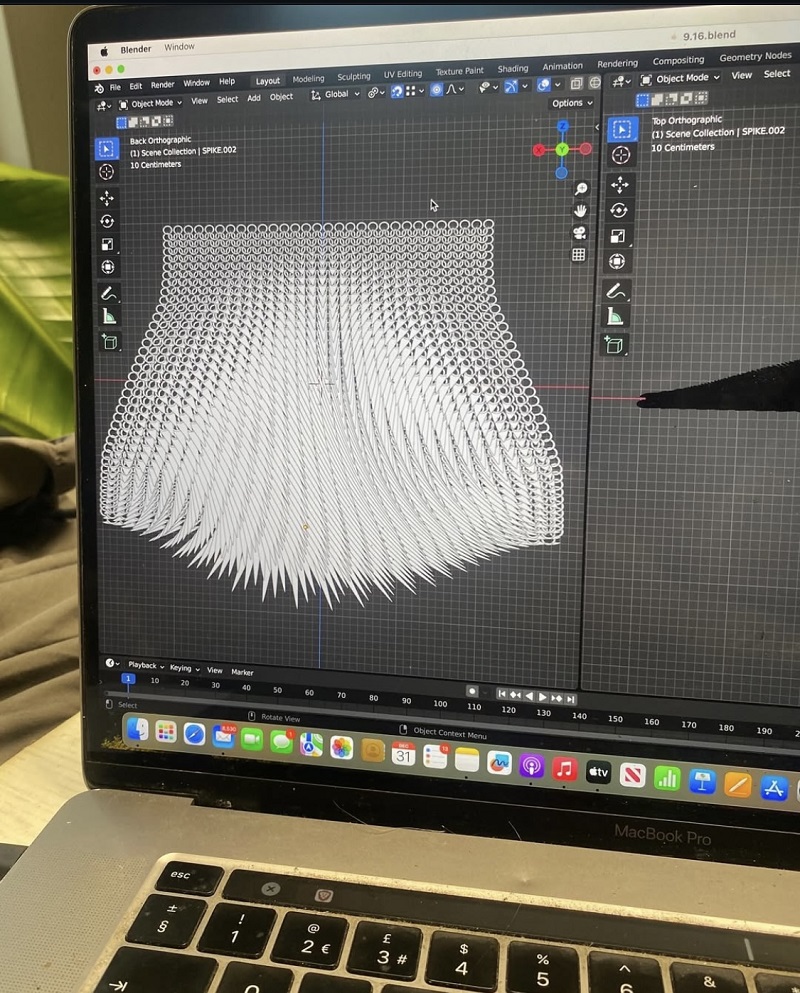Toggle camera view with the camera icon
The image size is (800, 993).
point(579,232)
